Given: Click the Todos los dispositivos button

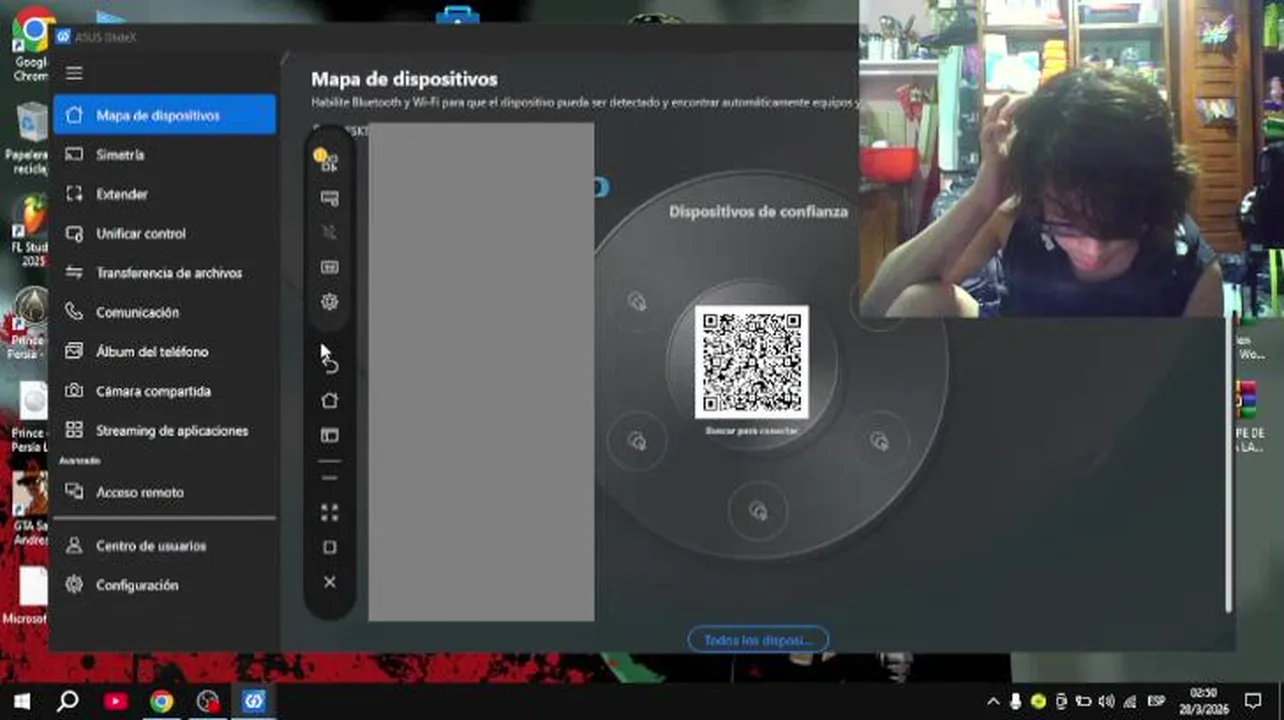Looking at the screenshot, I should [758, 640].
